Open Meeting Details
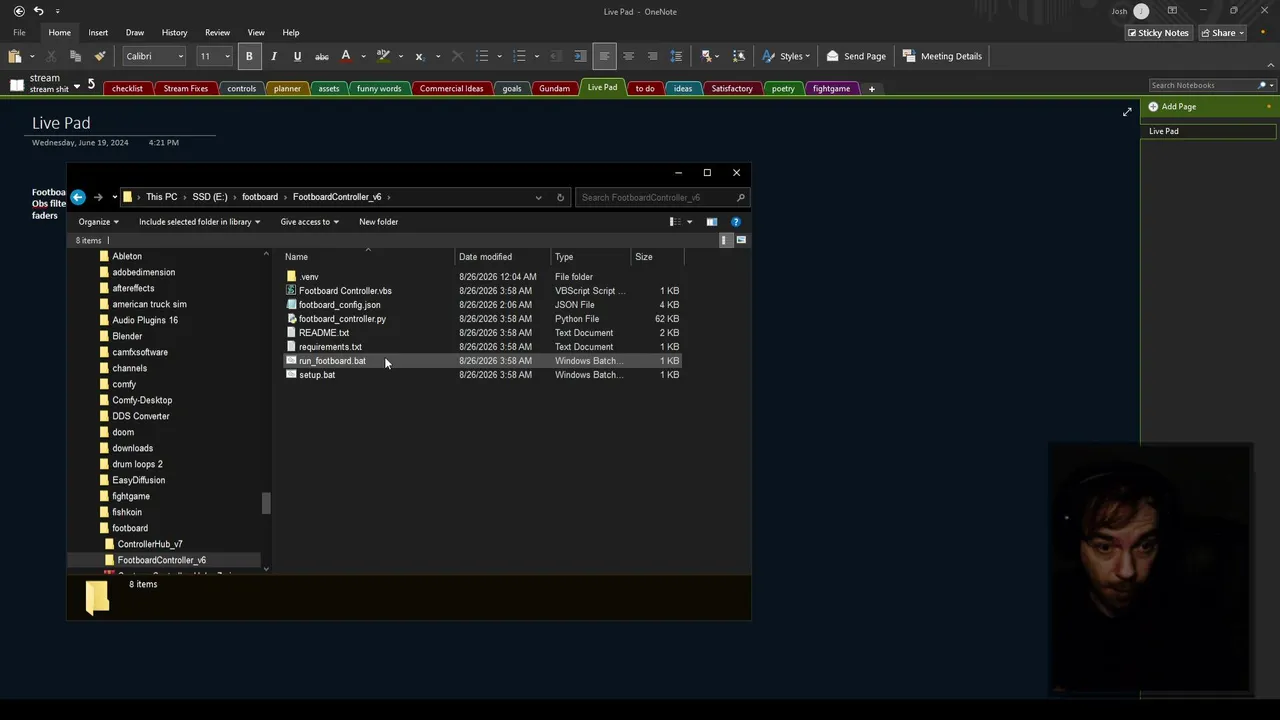This screenshot has width=1280, height=720. pyautogui.click(x=942, y=56)
